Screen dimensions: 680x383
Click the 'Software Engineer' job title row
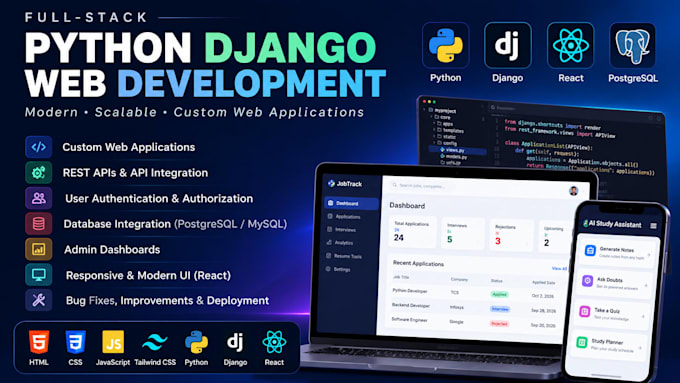pos(409,320)
